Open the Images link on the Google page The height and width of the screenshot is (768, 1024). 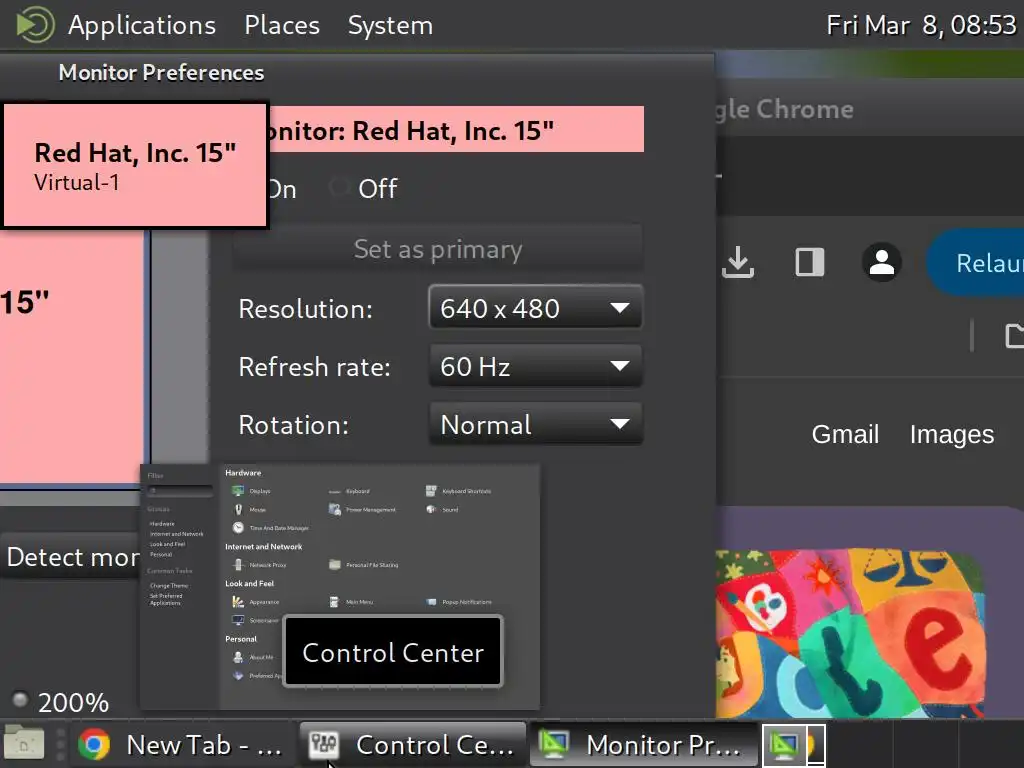tap(952, 434)
